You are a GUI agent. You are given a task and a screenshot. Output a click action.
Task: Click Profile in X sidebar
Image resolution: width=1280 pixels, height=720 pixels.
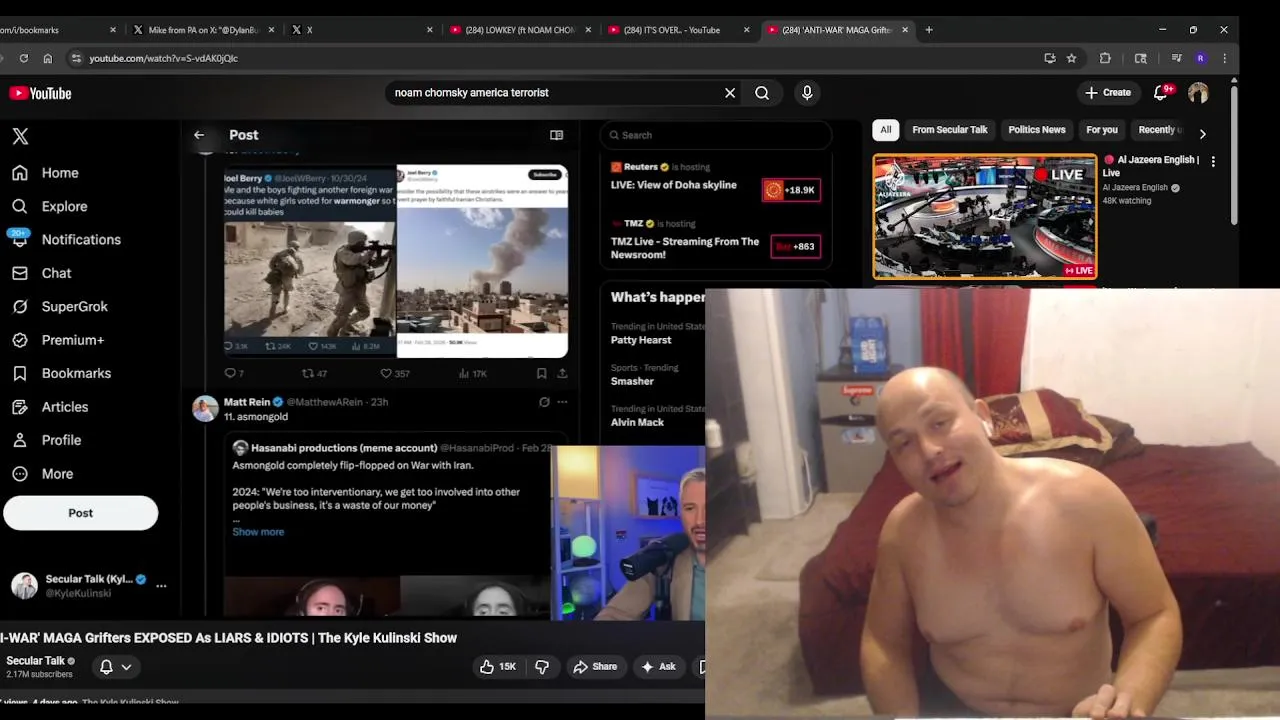click(46, 440)
